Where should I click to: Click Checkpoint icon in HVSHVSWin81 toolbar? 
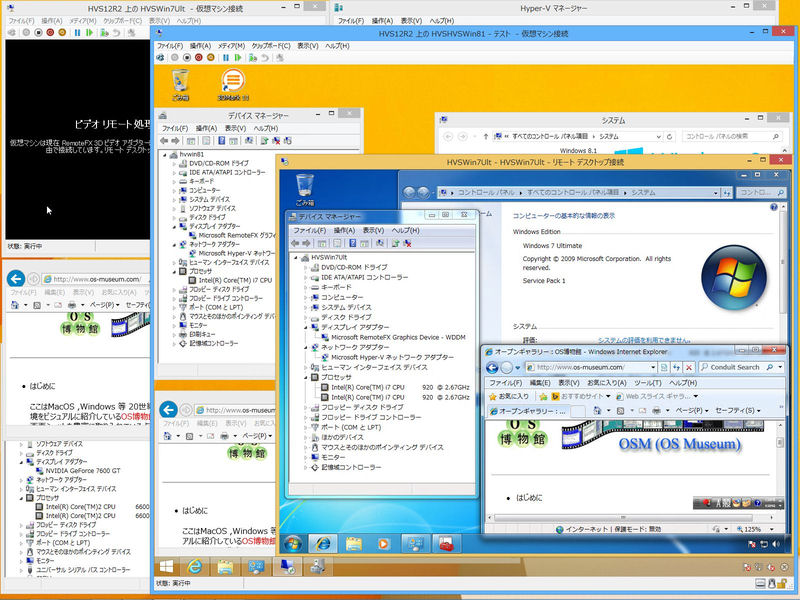click(x=253, y=58)
